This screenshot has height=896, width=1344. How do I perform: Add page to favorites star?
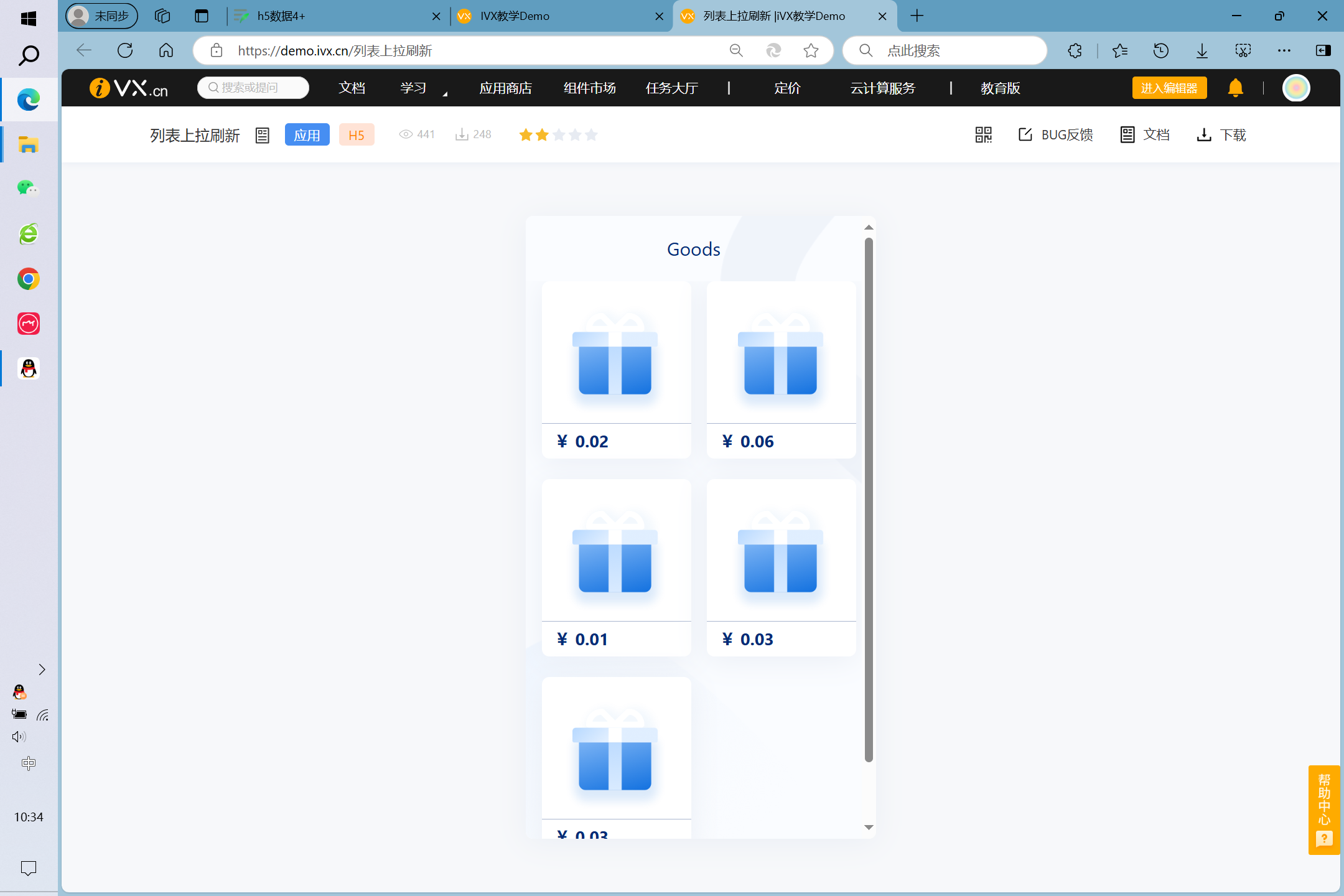(x=811, y=50)
